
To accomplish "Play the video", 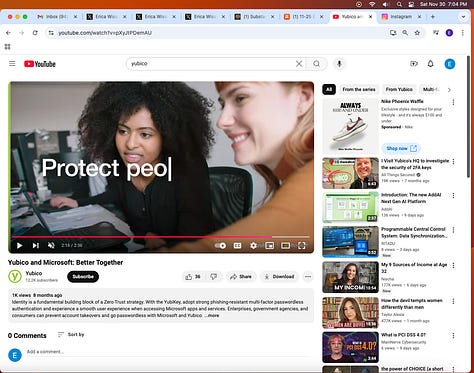I will tap(20, 246).
